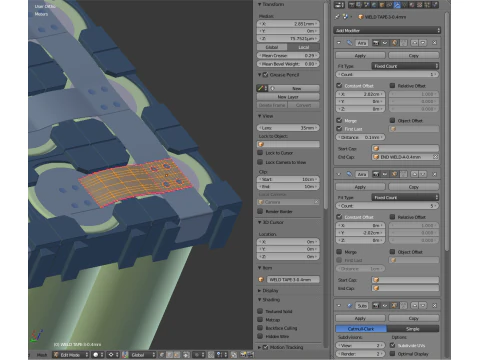Enable Relative Offset on first Array modifier
The height and width of the screenshot is (360, 480).
pos(392,86)
